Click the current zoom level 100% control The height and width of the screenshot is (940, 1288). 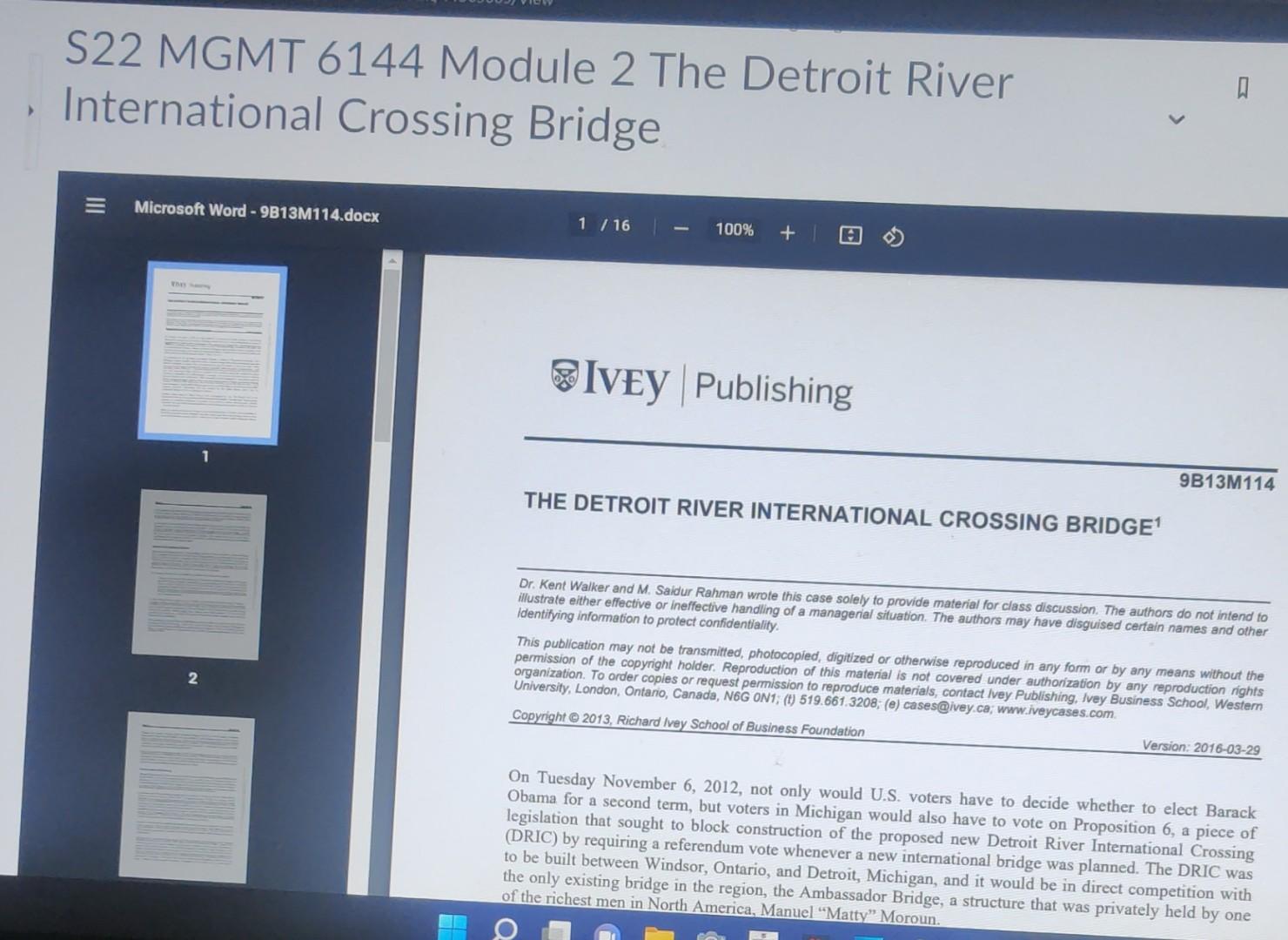(x=734, y=230)
